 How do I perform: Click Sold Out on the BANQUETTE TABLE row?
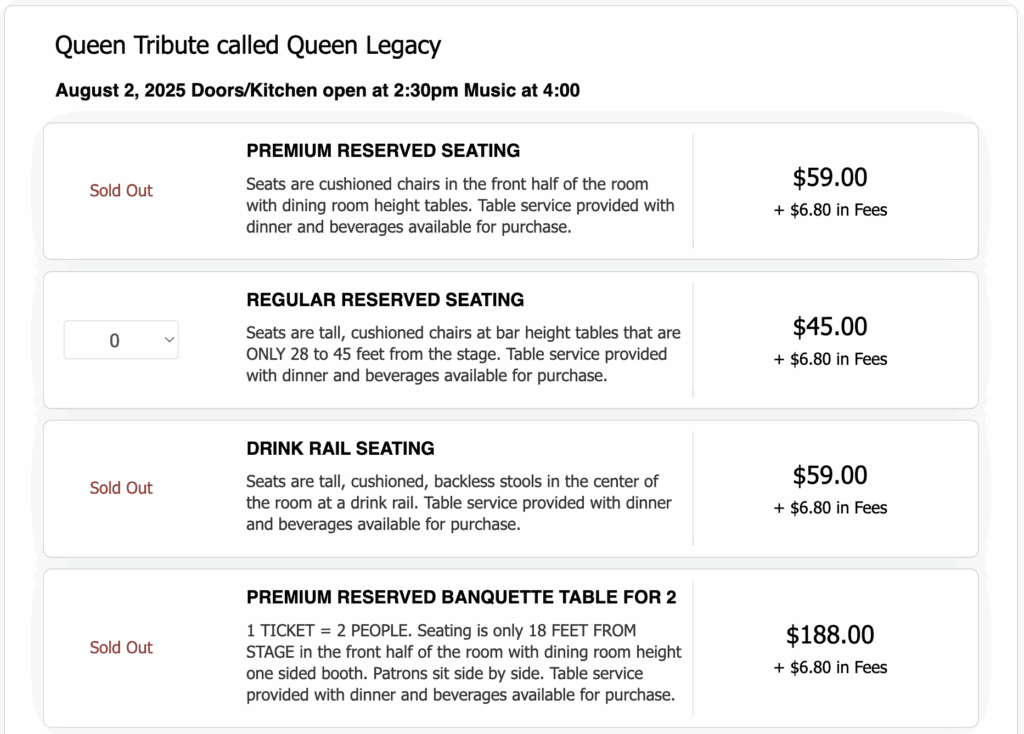pos(121,648)
